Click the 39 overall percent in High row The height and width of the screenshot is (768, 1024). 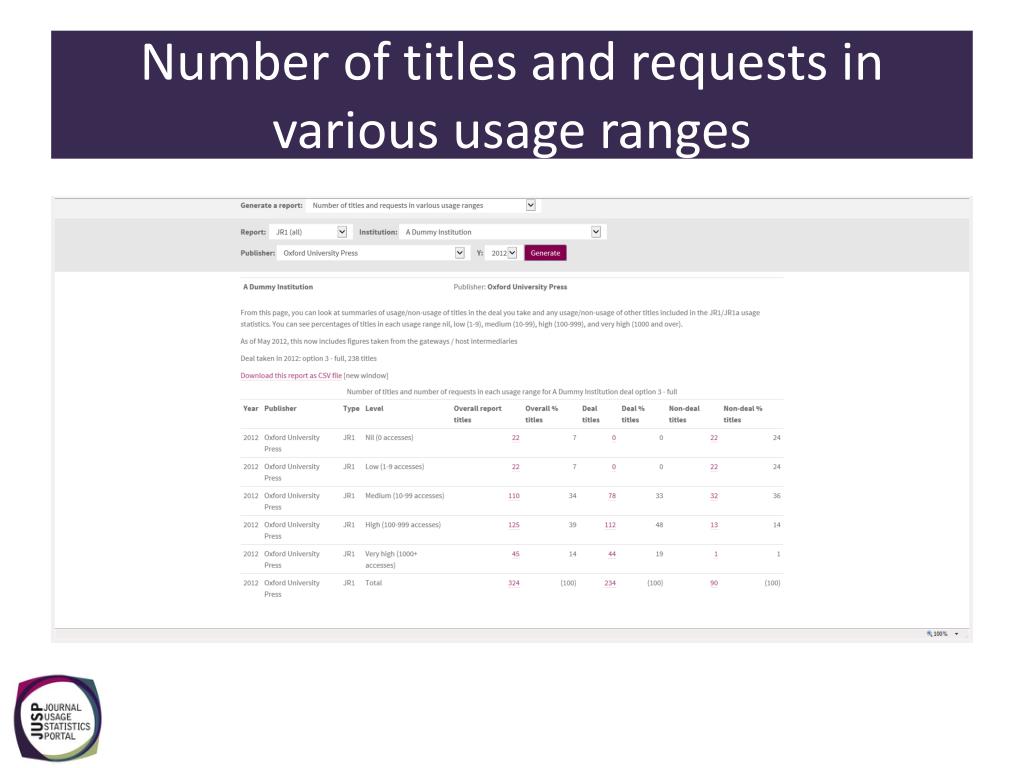[572, 525]
